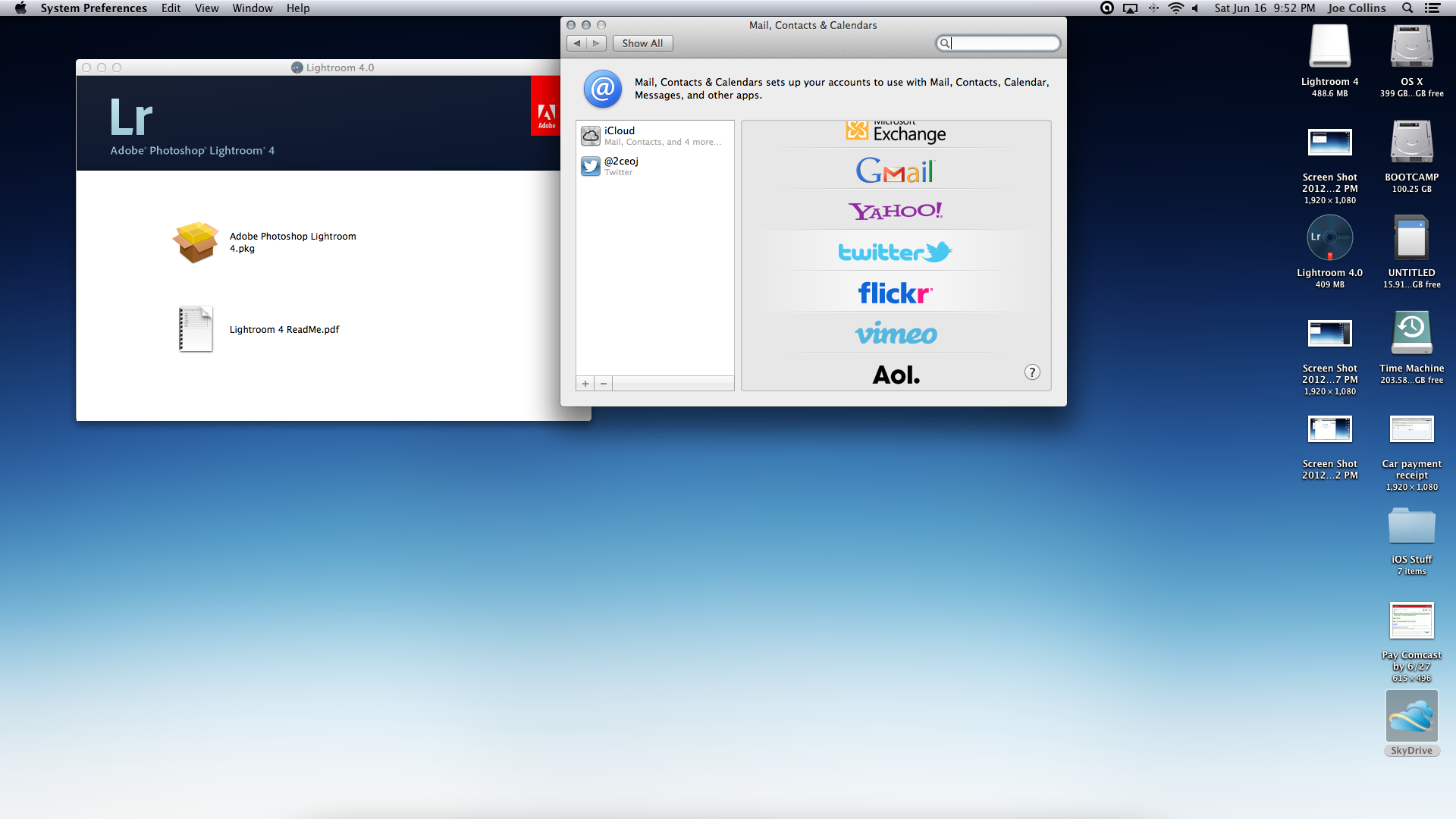Open the Edit menu
Image resolution: width=1456 pixels, height=819 pixels.
pos(171,8)
